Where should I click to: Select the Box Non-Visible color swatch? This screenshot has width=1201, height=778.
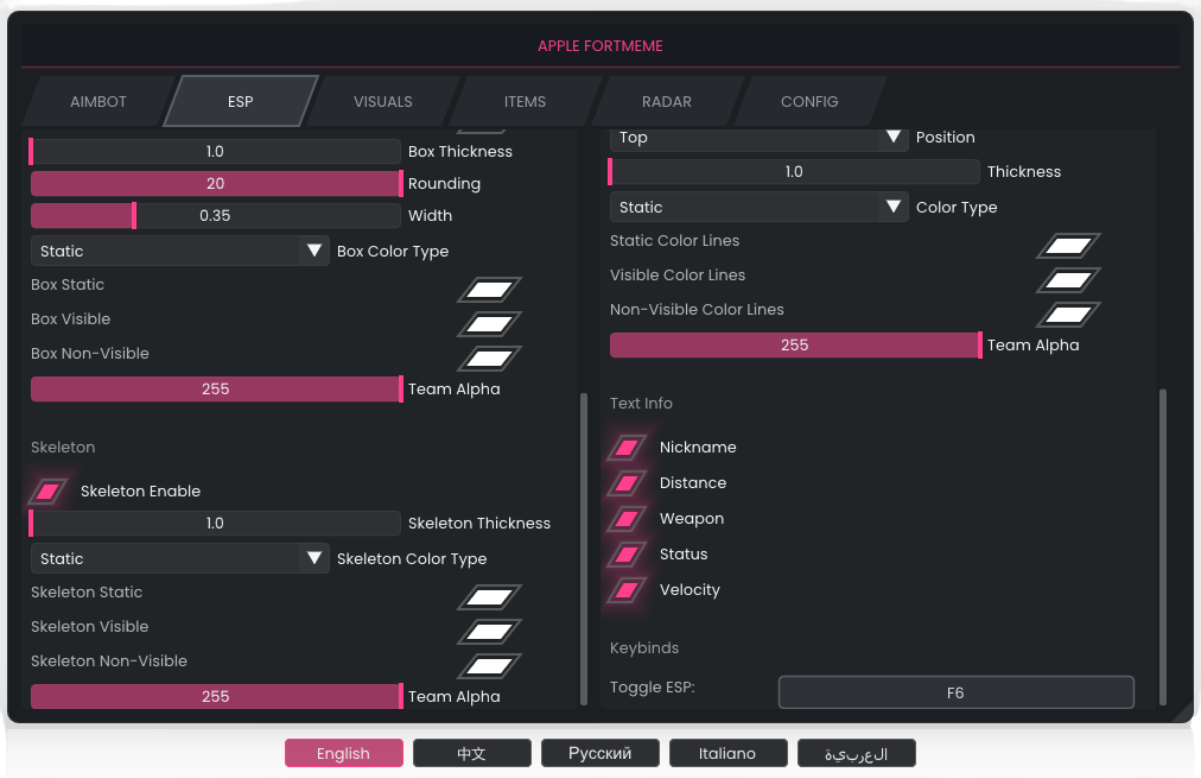[490, 359]
